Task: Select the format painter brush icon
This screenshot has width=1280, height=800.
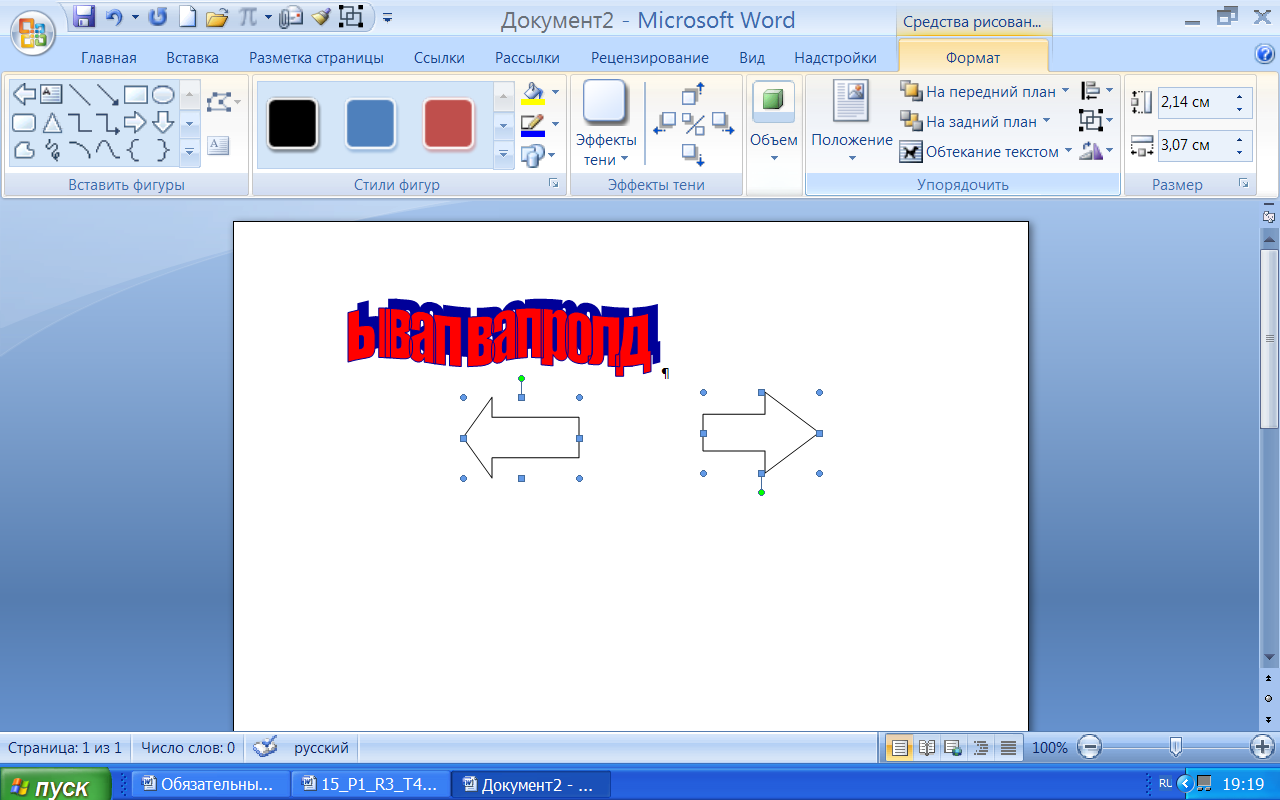Action: tap(321, 17)
